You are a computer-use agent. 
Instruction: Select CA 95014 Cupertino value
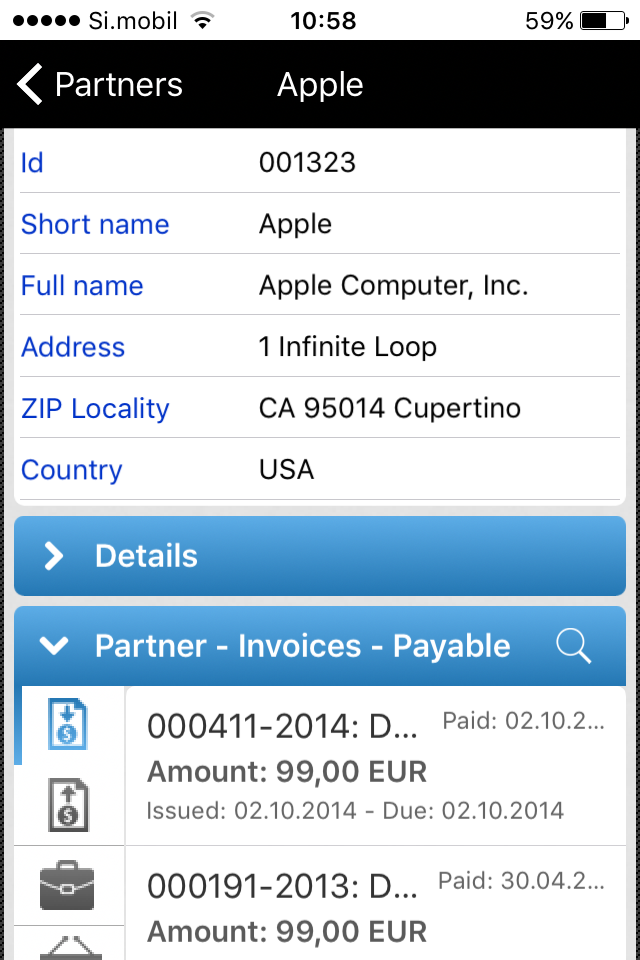[390, 408]
